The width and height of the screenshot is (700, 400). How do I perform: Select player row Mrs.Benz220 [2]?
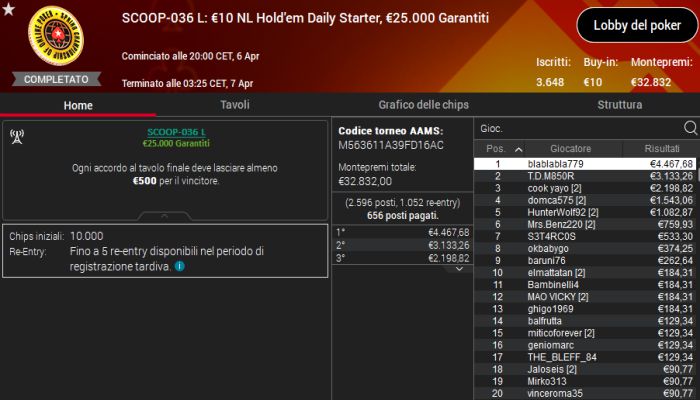click(x=585, y=224)
